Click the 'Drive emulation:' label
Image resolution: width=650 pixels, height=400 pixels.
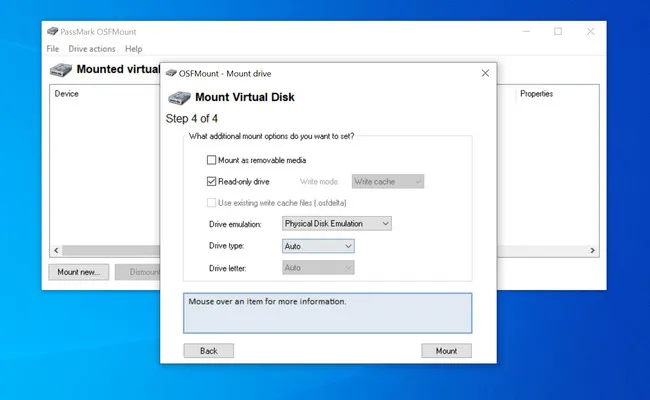point(235,224)
